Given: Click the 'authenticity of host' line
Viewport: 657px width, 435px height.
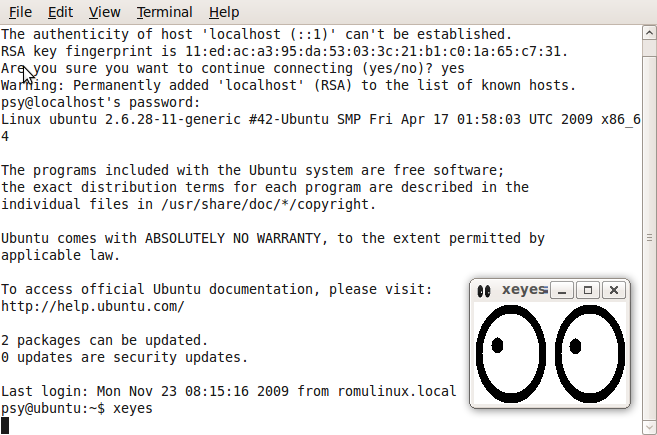Looking at the screenshot, I should (x=256, y=34).
